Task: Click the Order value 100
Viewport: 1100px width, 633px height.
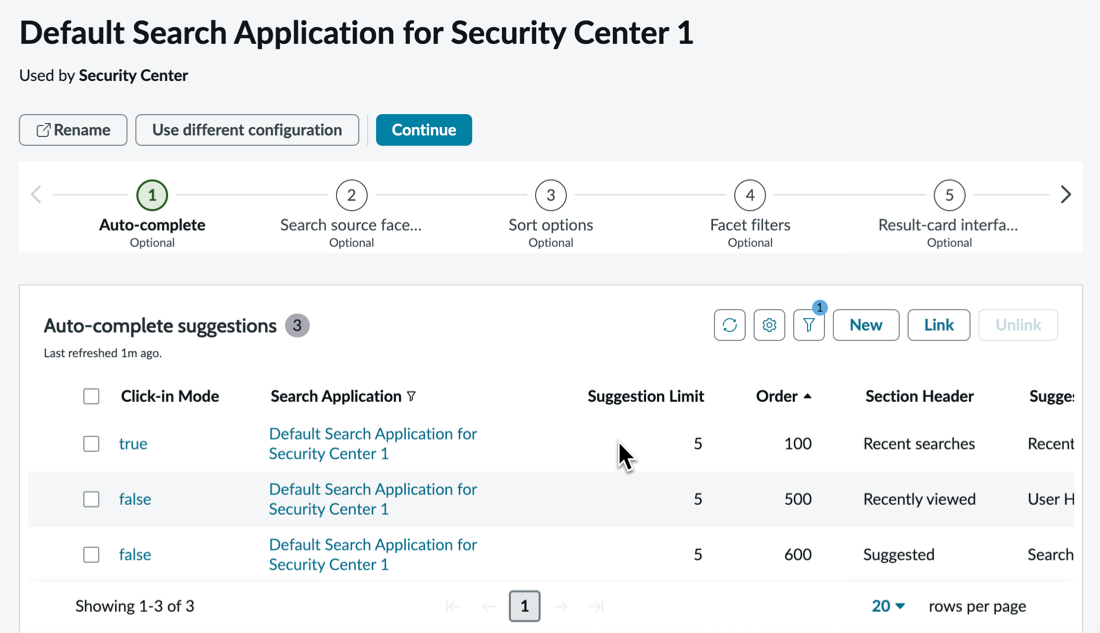Action: tap(798, 444)
